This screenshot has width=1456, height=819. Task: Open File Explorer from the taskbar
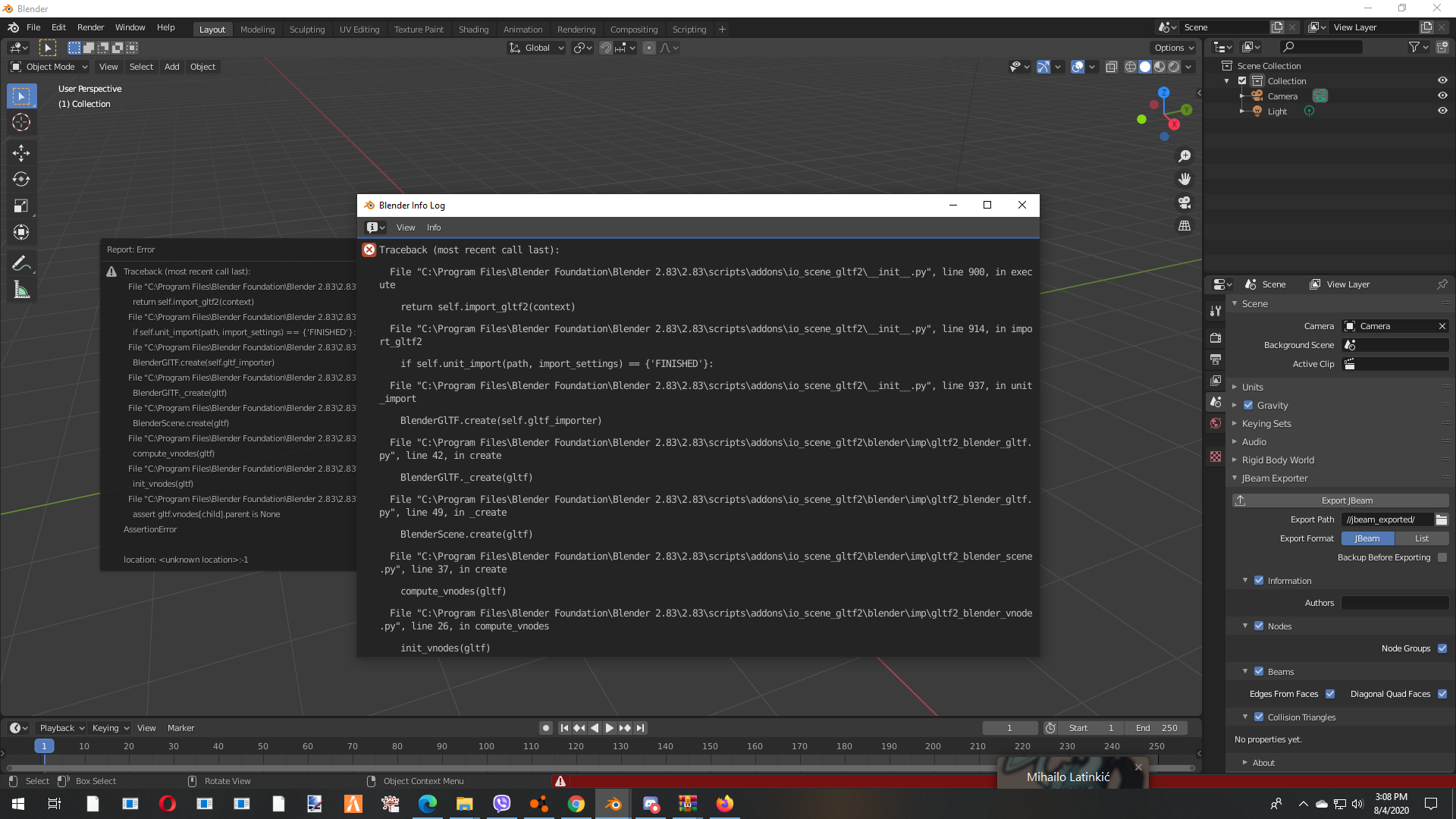(x=464, y=804)
